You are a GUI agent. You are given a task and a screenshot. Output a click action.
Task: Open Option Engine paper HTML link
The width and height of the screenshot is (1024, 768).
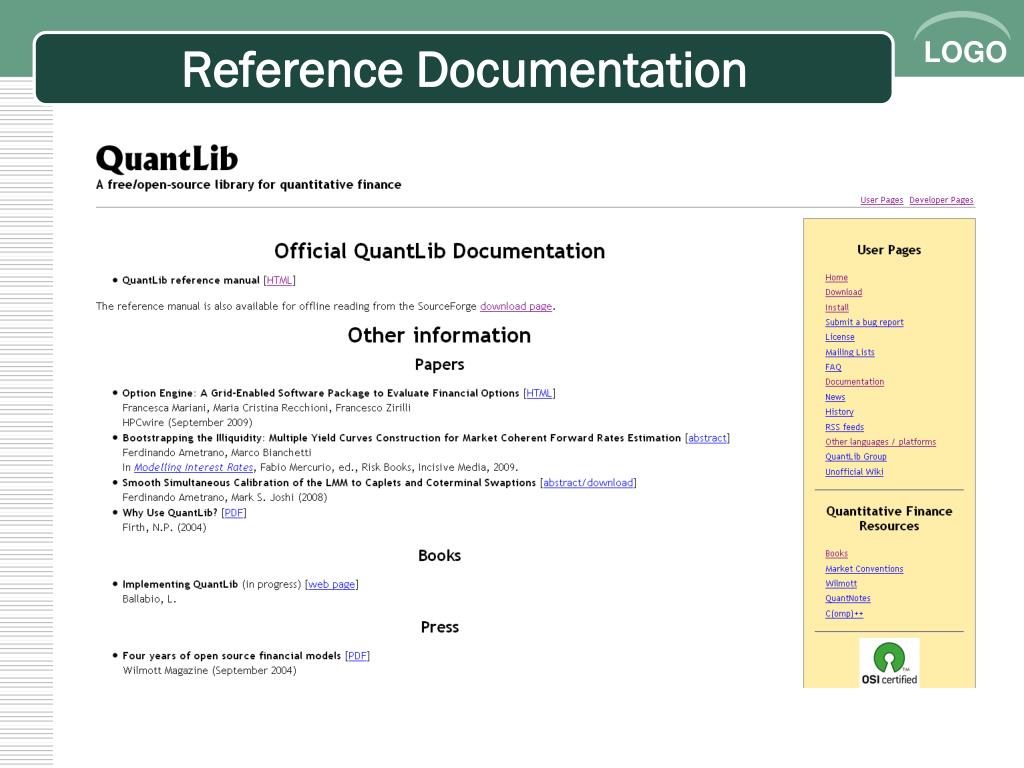[x=539, y=393]
